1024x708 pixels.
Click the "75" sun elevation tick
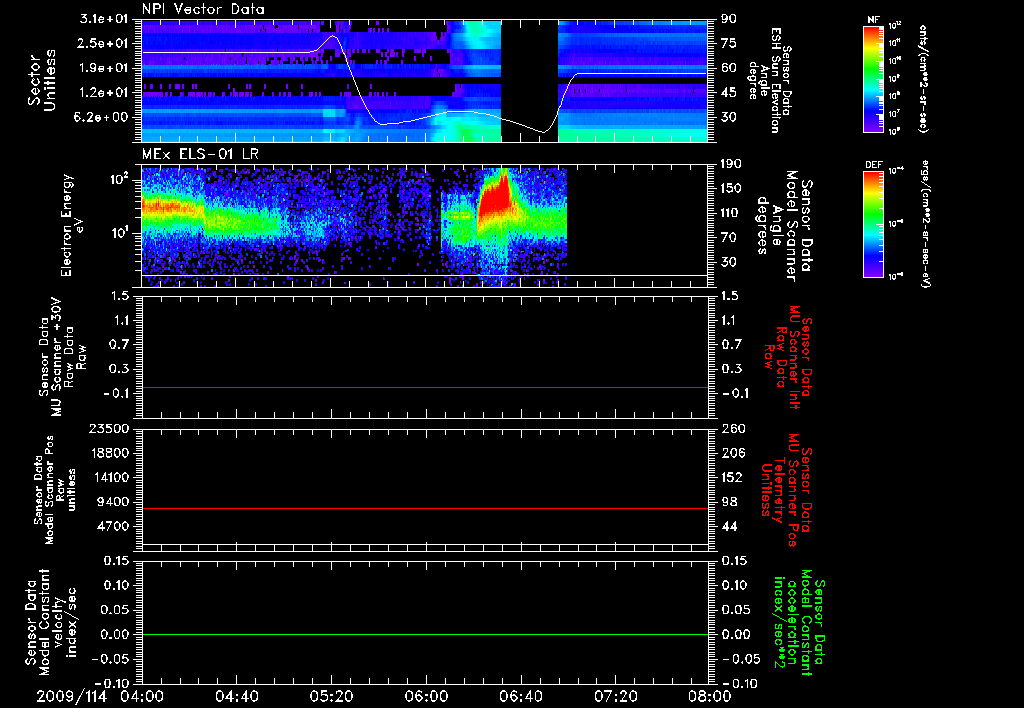coord(729,43)
